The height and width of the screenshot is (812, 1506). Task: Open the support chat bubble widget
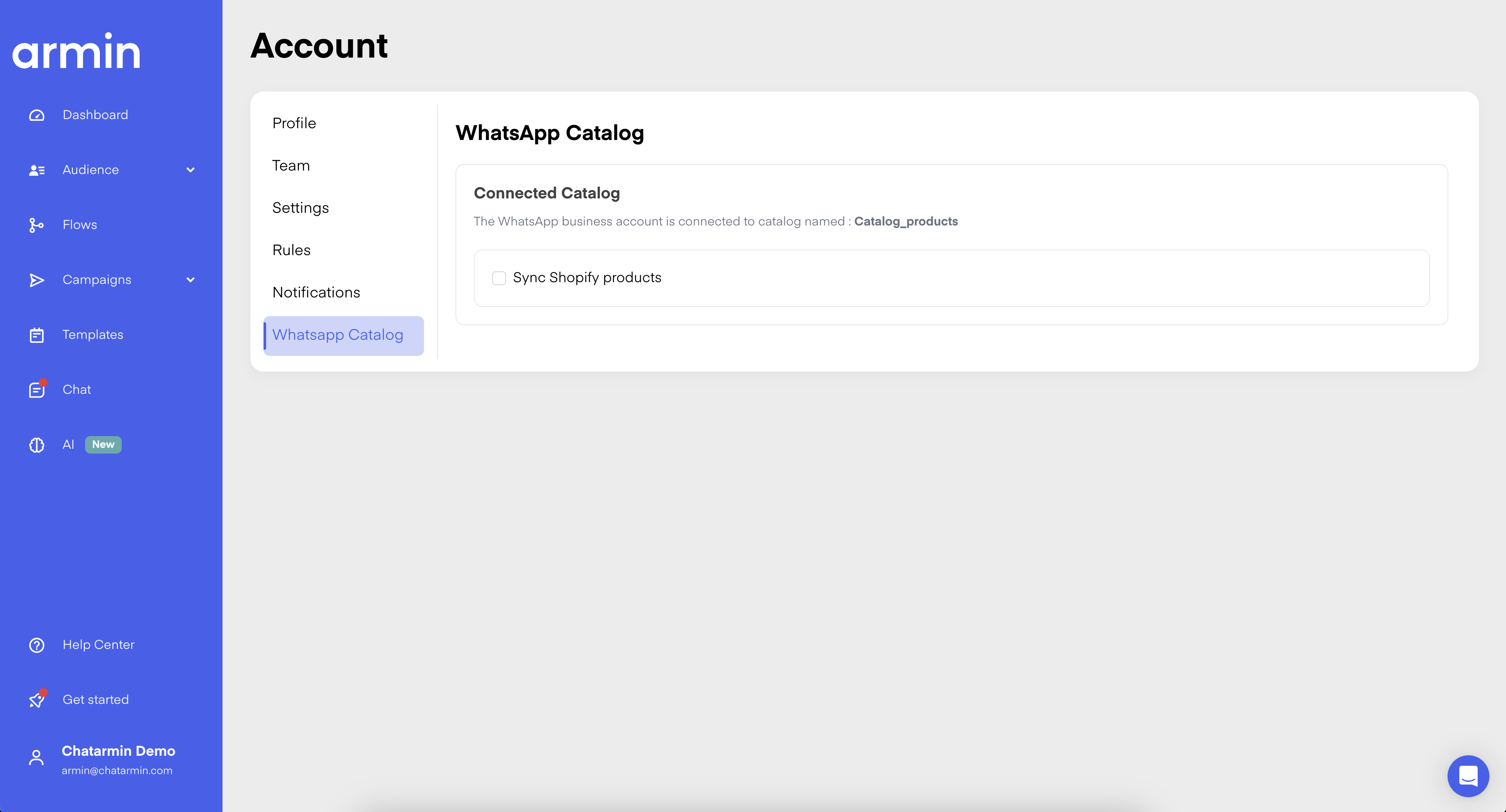(x=1468, y=776)
